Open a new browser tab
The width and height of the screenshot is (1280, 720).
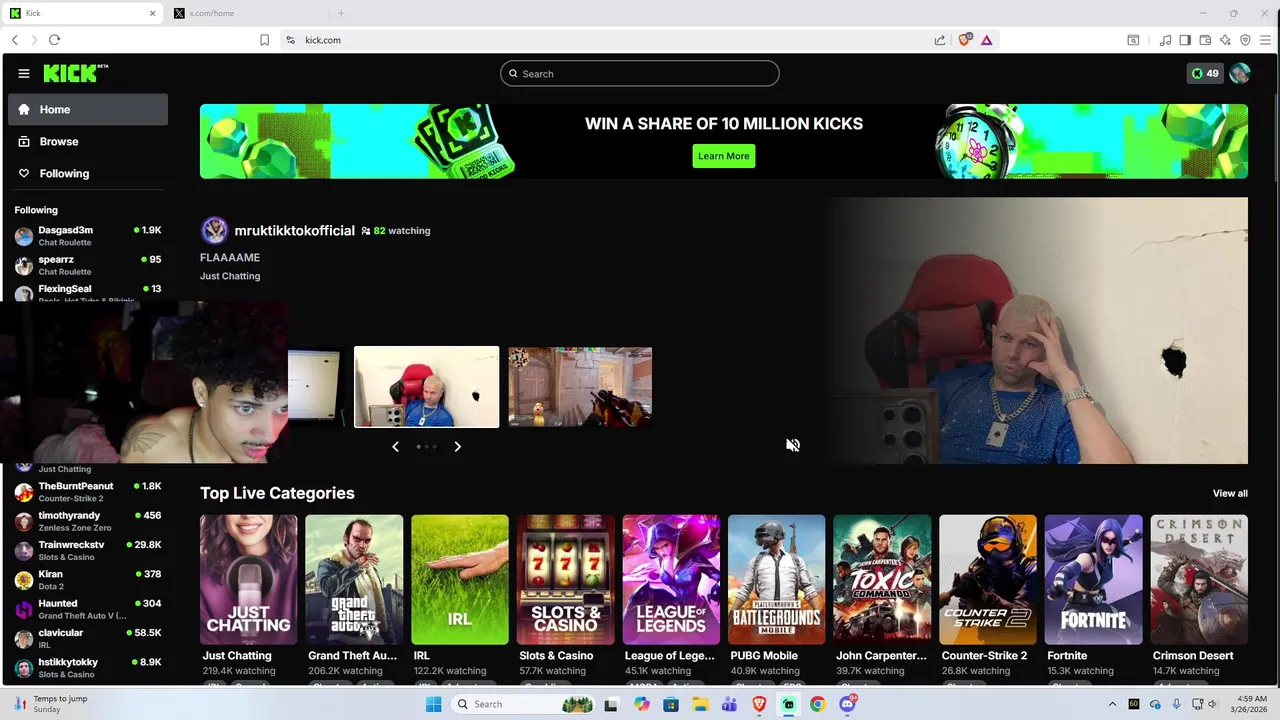point(341,13)
